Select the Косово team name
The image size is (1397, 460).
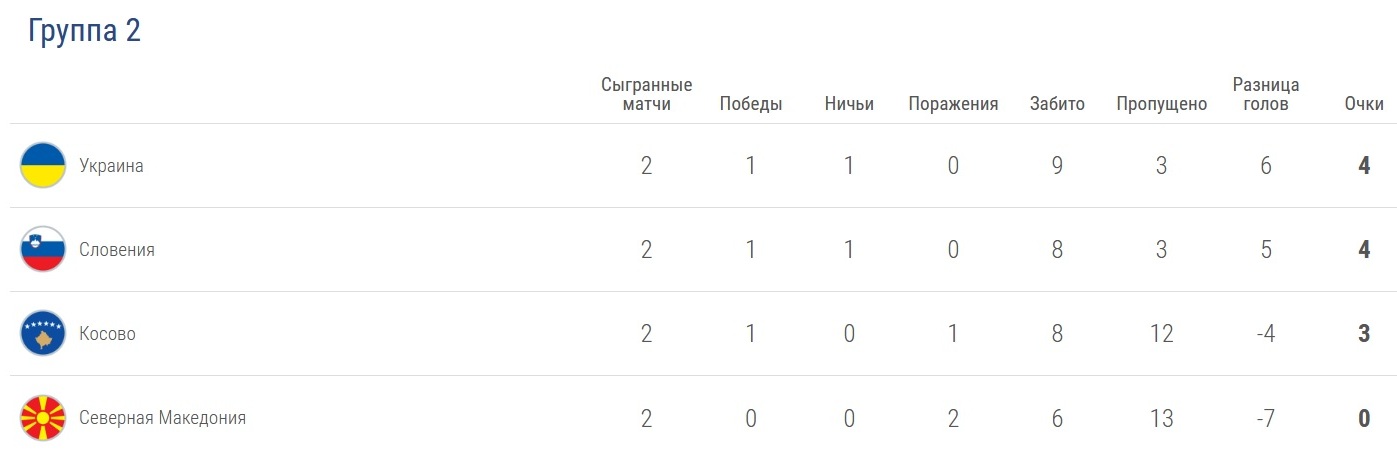click(107, 334)
